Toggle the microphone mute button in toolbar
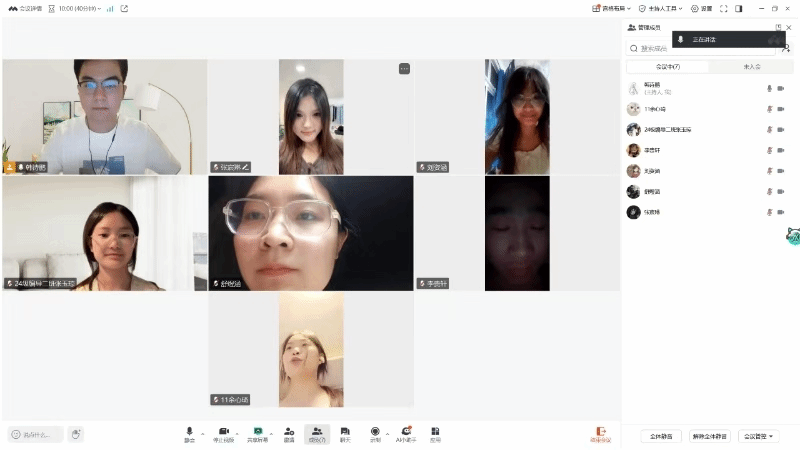The width and height of the screenshot is (800, 450). coord(189,432)
